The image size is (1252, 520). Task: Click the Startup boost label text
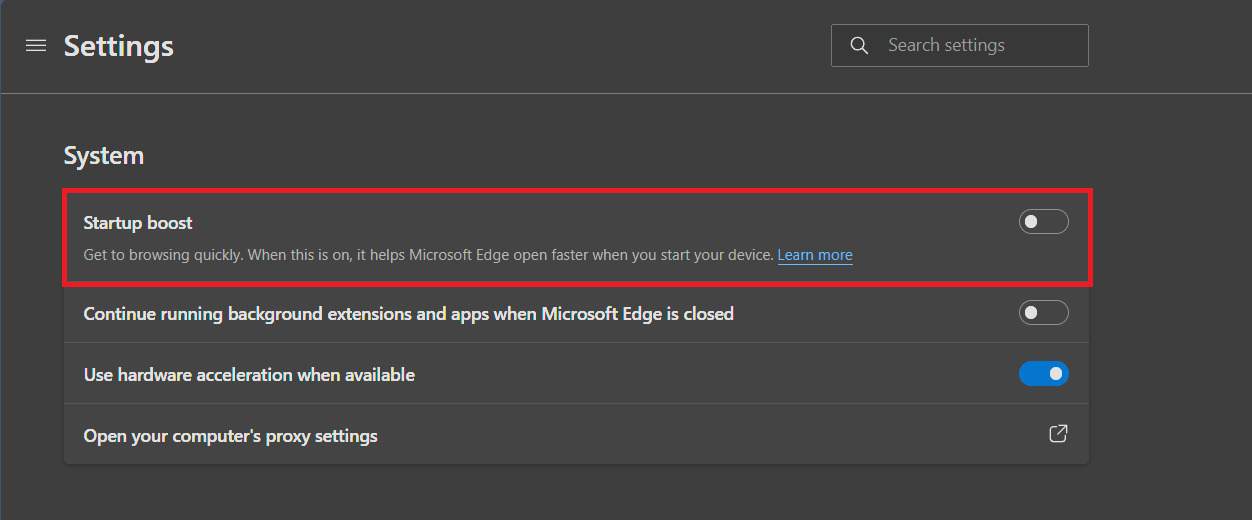pos(138,222)
